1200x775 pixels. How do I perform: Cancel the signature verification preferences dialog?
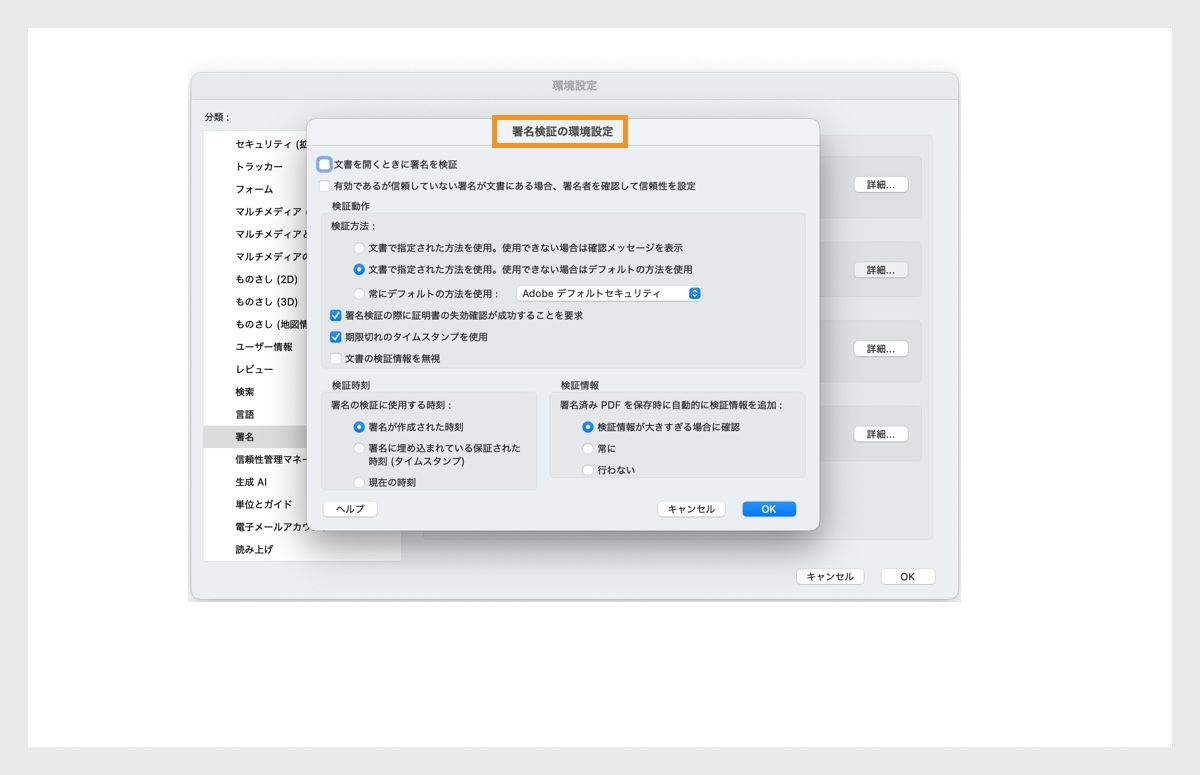click(x=690, y=509)
